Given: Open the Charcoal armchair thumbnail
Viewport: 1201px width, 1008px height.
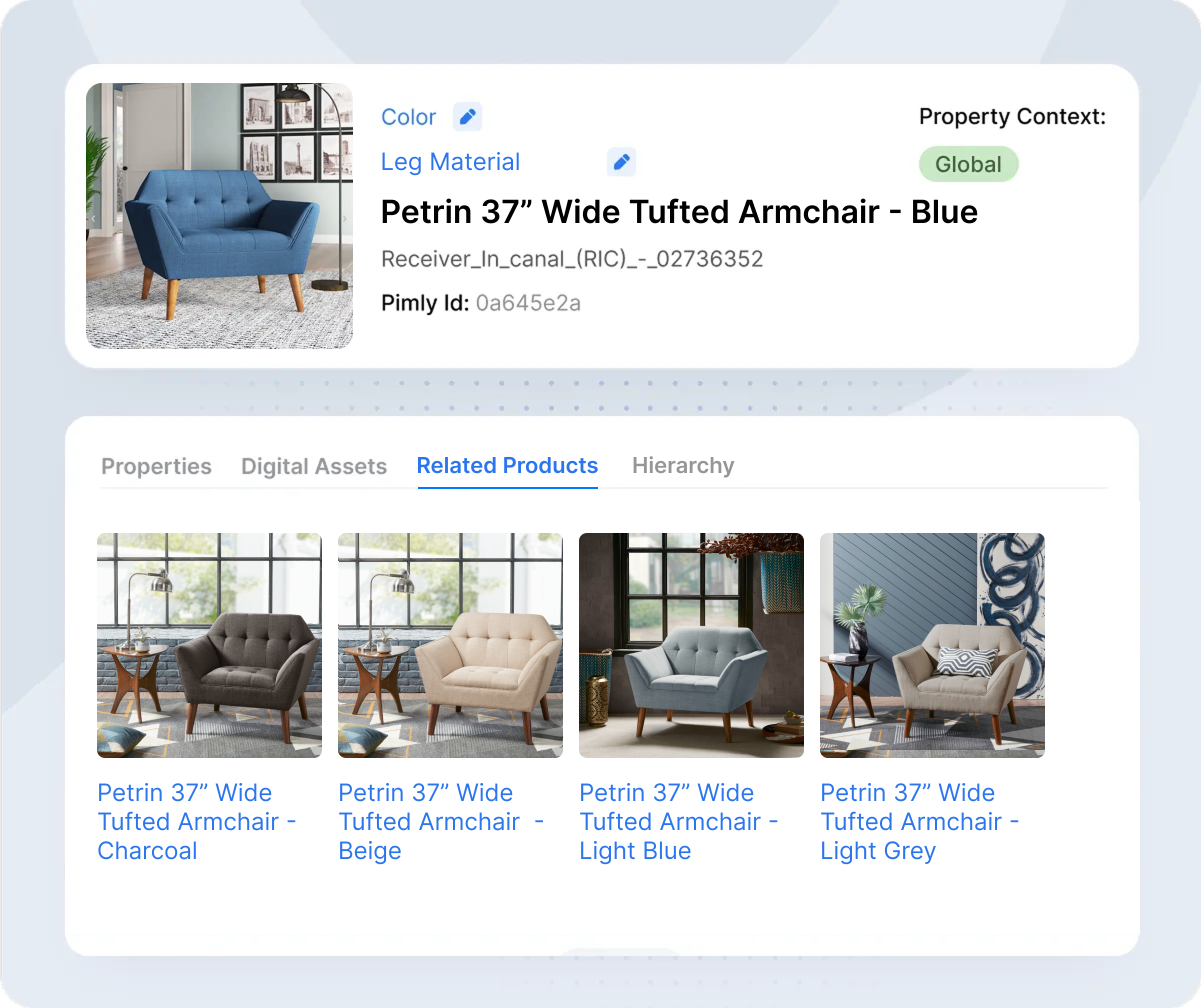Looking at the screenshot, I should pyautogui.click(x=209, y=645).
